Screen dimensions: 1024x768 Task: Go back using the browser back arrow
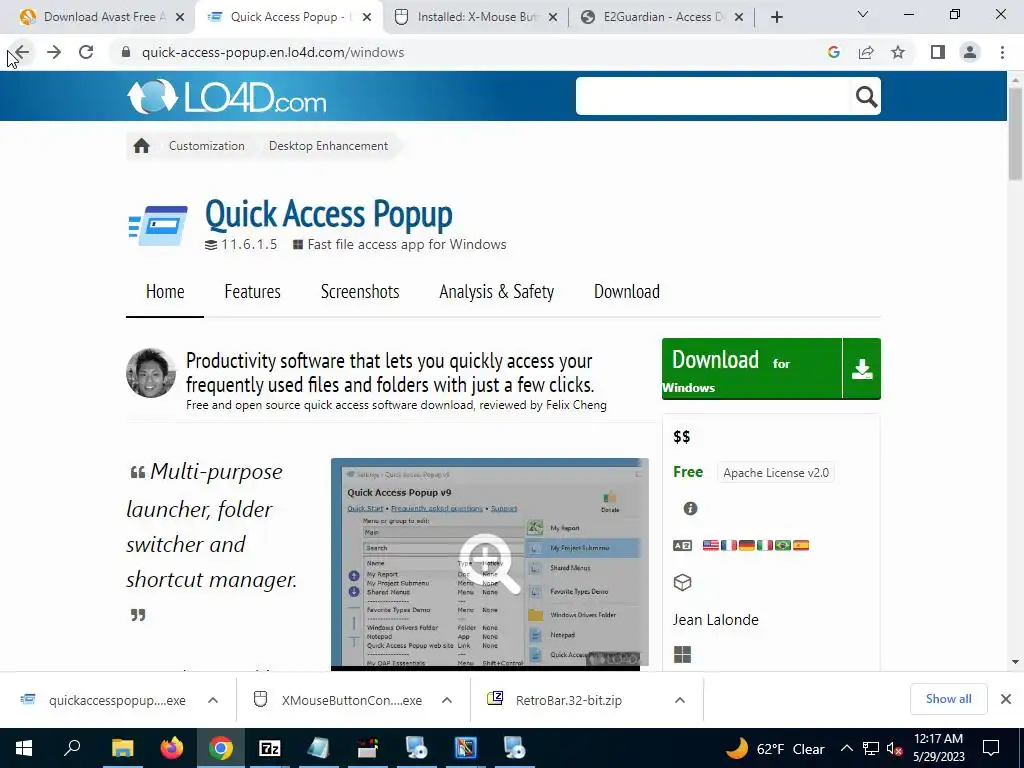pos(22,52)
